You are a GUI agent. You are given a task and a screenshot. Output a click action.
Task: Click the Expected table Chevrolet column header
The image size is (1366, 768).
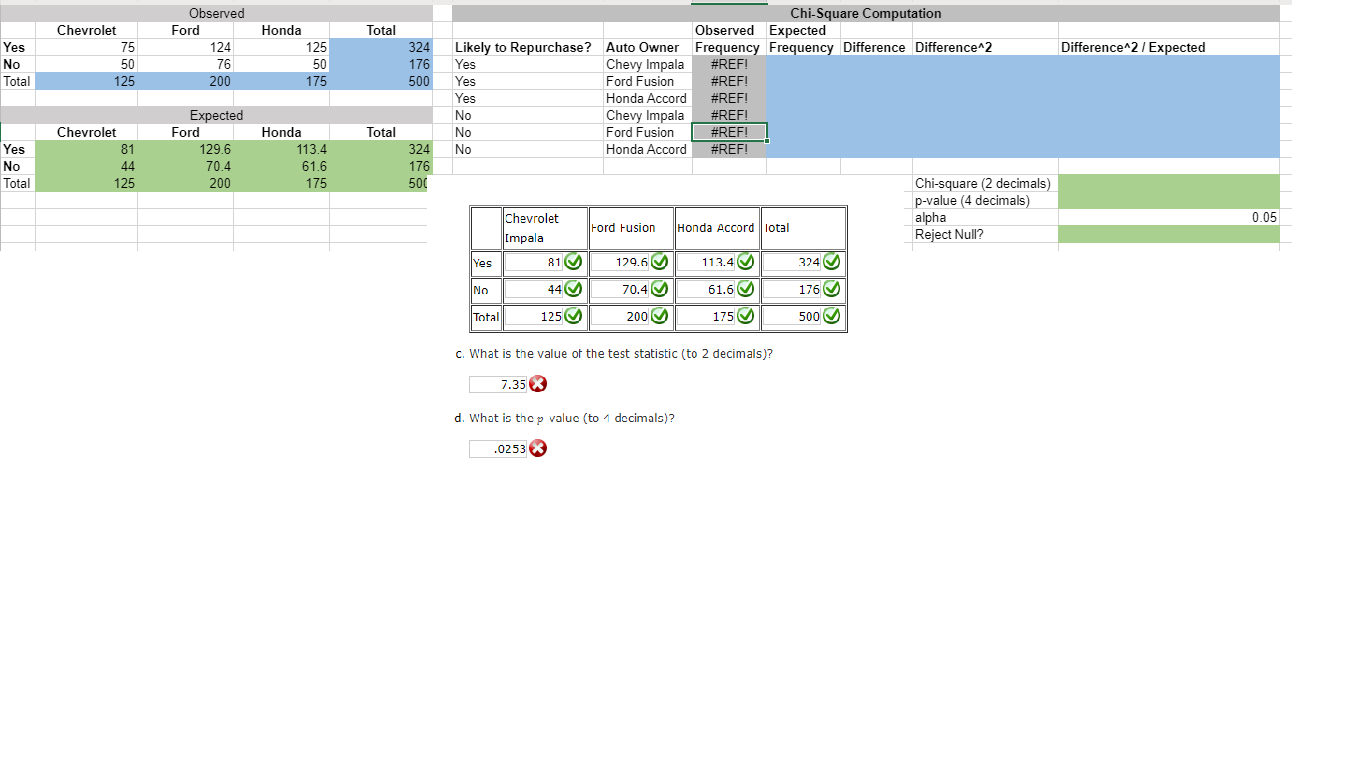coord(87,132)
